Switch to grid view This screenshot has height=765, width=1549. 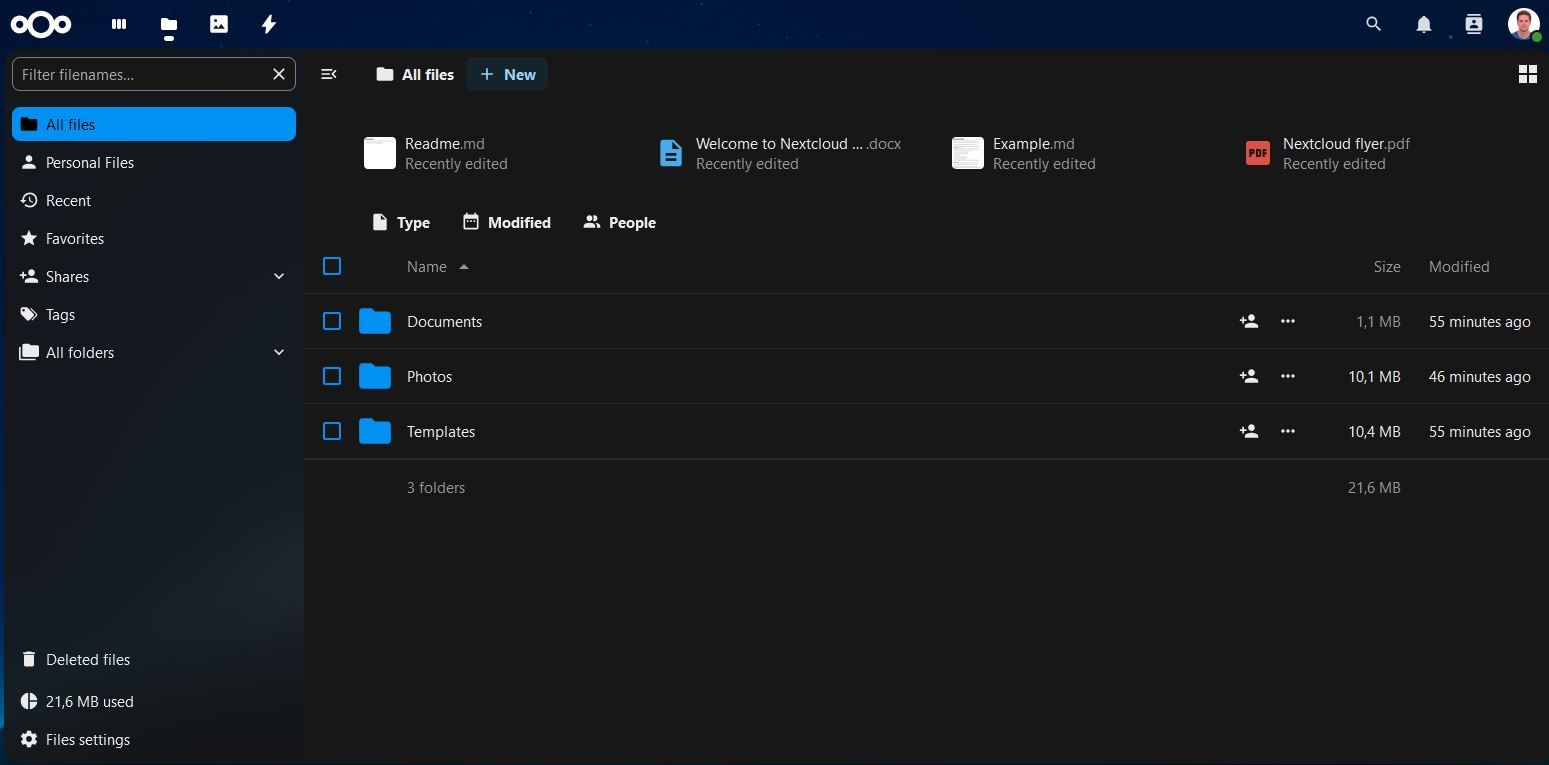1527,74
